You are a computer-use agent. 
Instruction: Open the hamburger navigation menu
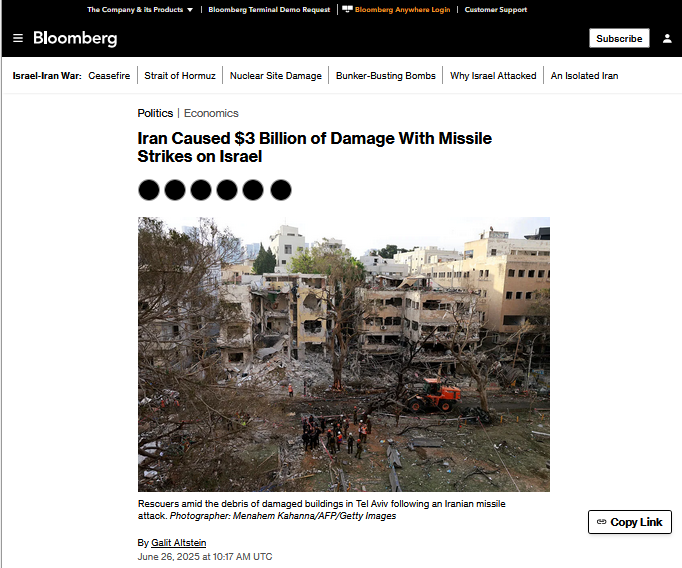pos(18,38)
